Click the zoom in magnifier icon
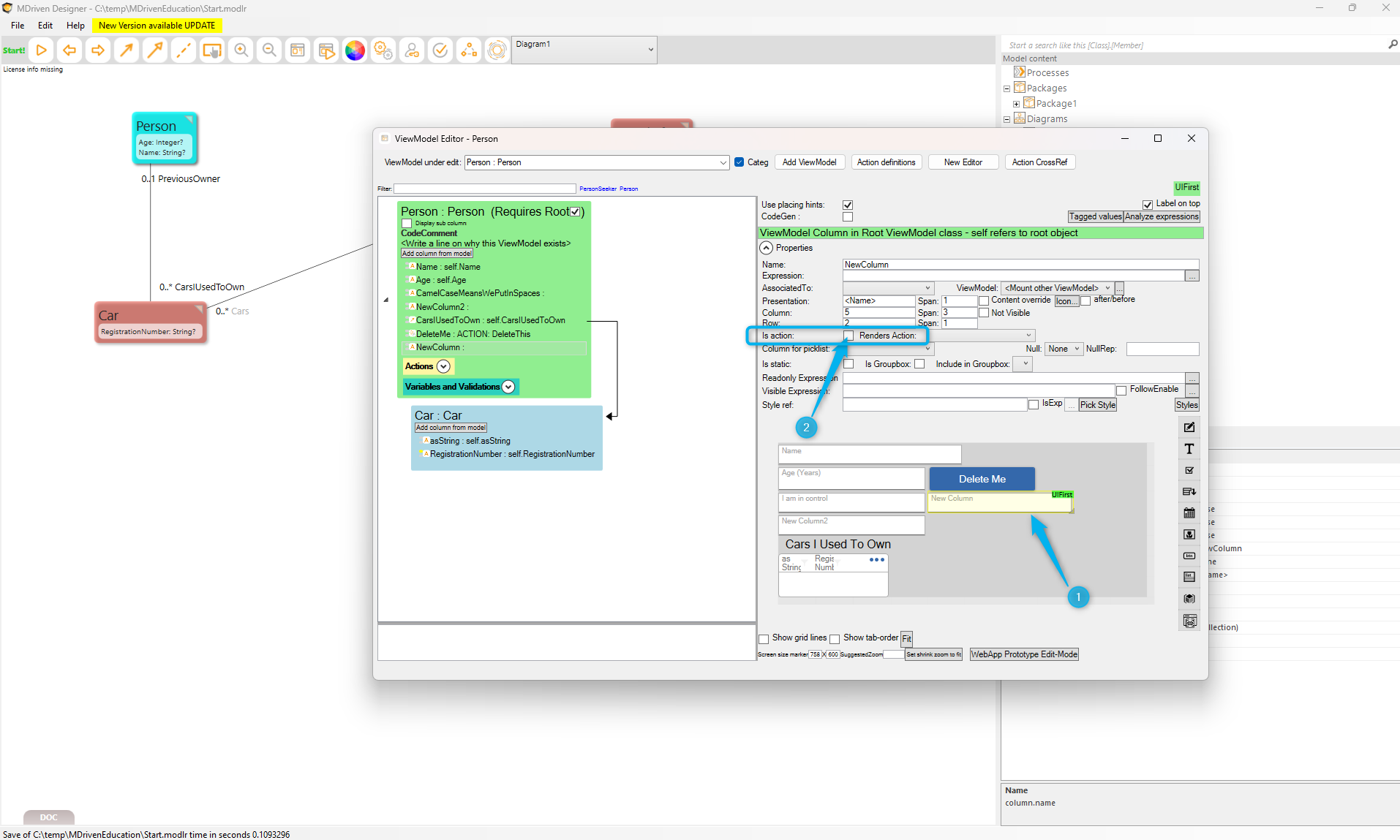 tap(241, 50)
